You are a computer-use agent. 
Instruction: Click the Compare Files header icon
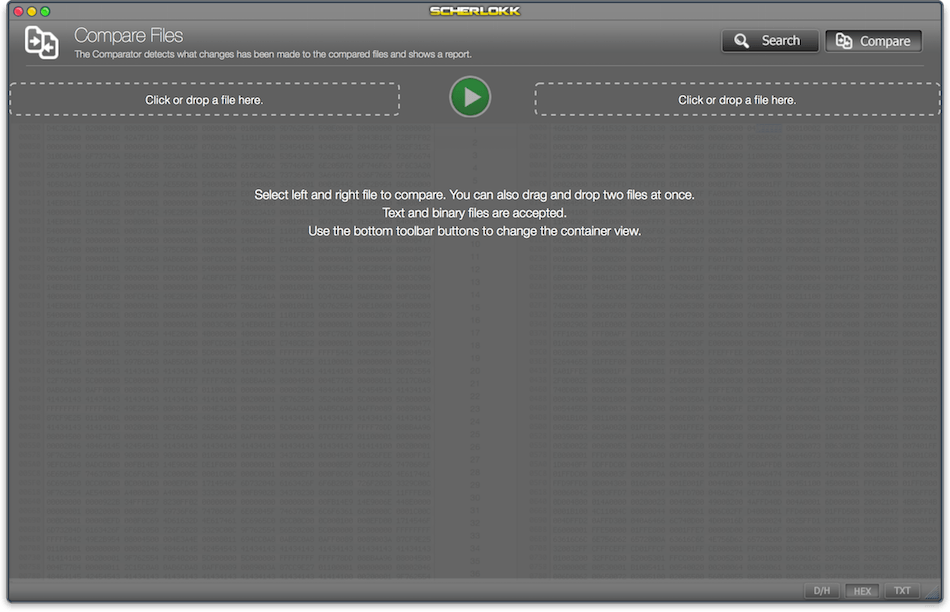(x=41, y=43)
